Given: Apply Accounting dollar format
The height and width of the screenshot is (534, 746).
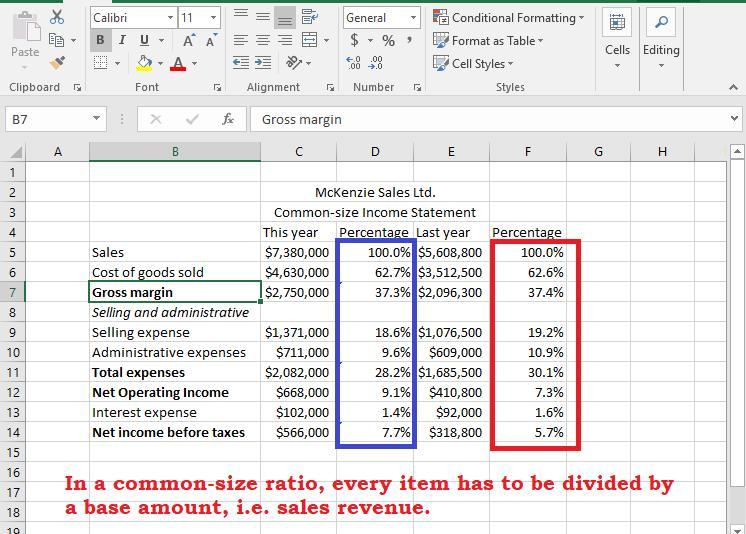Looking at the screenshot, I should (x=354, y=40).
